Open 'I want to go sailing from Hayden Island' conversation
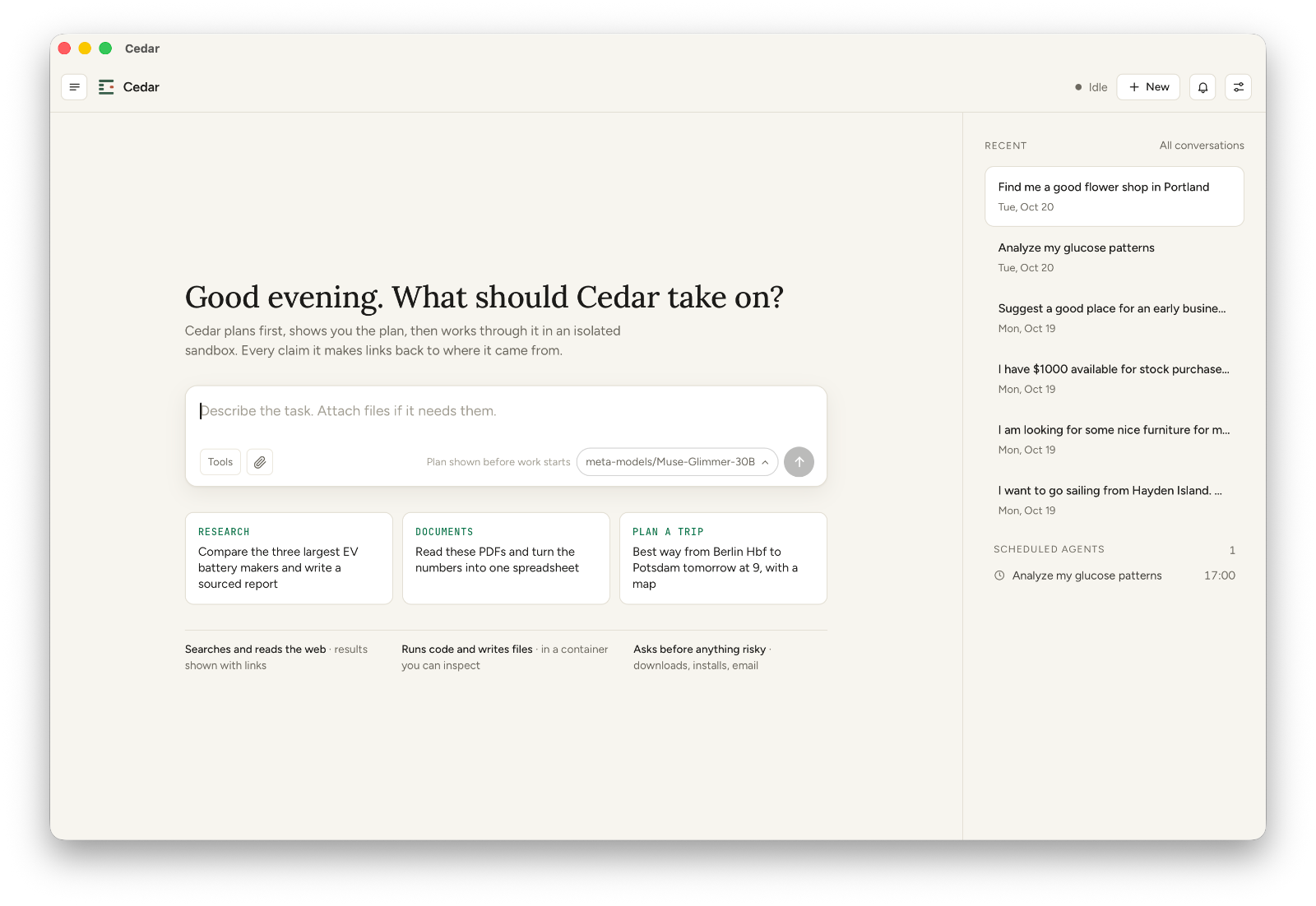 [x=1114, y=501]
